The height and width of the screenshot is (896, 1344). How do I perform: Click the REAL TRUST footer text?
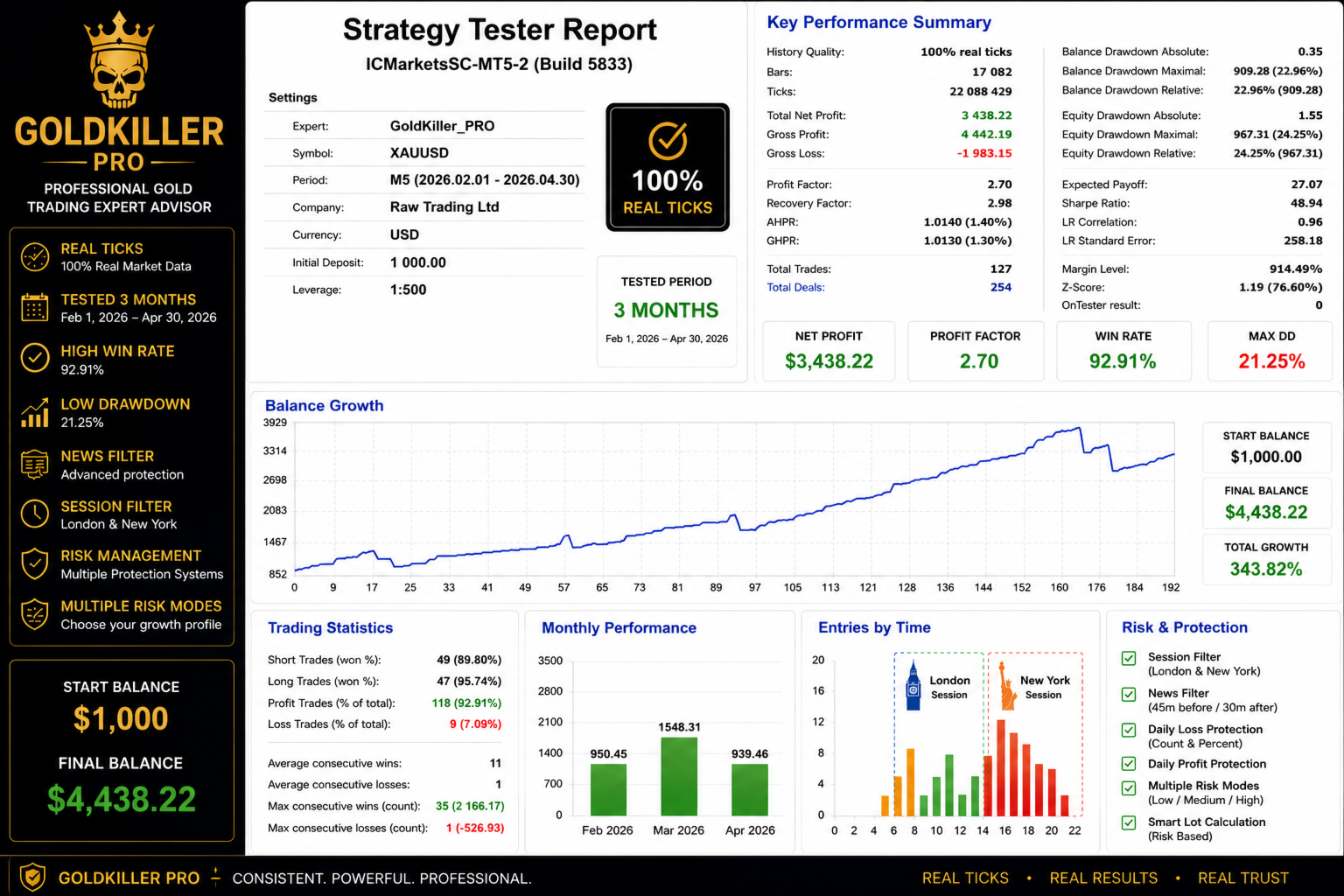1243,878
